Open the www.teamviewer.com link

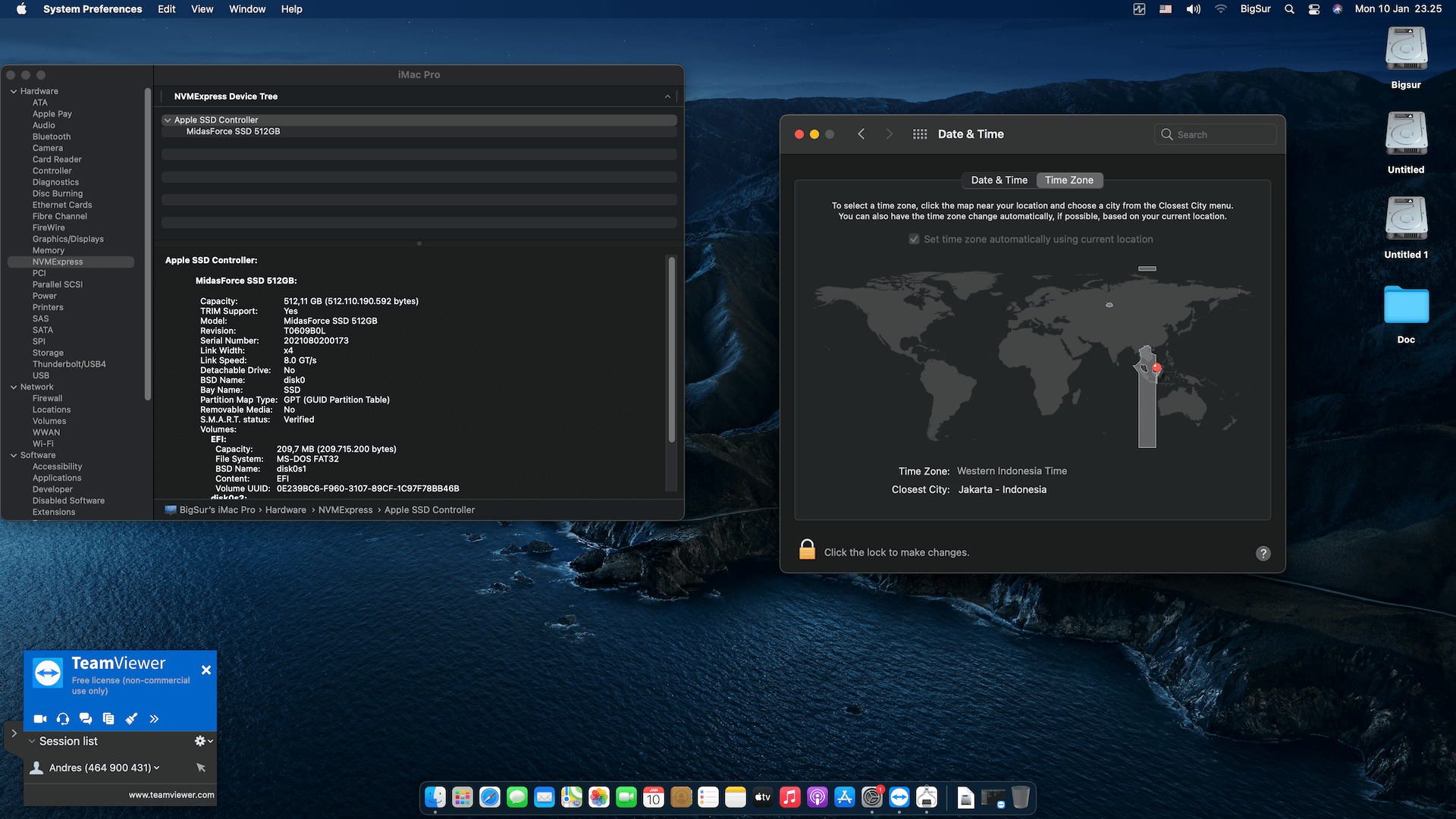click(171, 795)
